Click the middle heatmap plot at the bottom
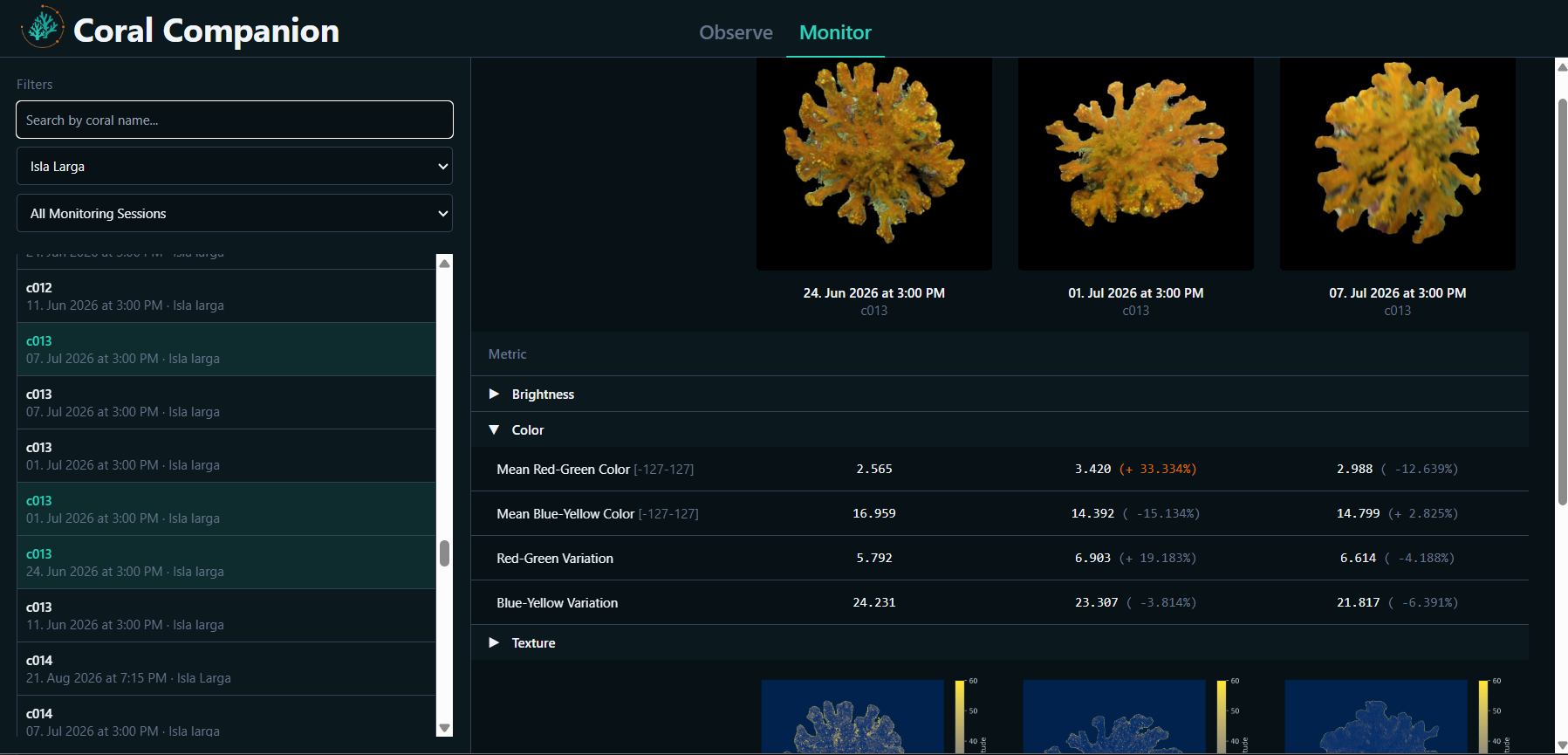The image size is (1568, 755). 1114,717
